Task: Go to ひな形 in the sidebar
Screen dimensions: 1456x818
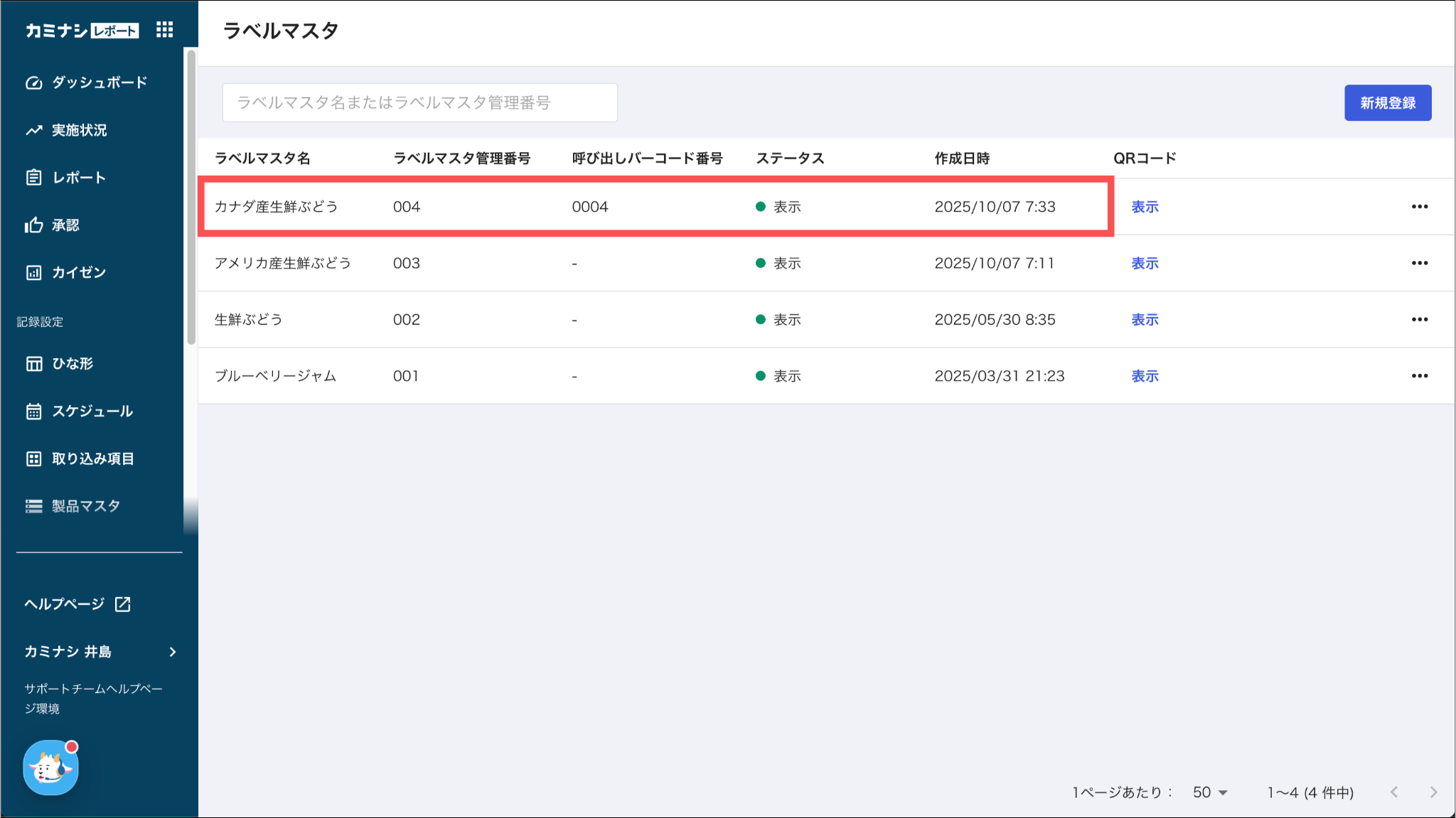Action: pyautogui.click(x=72, y=364)
